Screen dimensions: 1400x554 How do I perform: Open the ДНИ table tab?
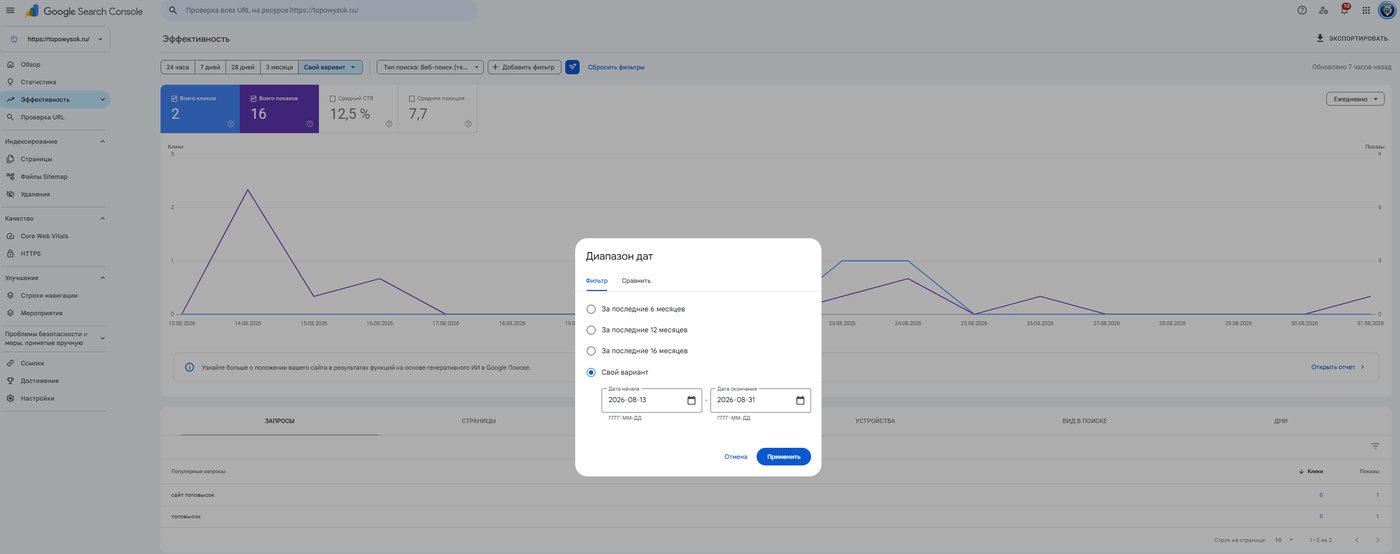click(1281, 421)
